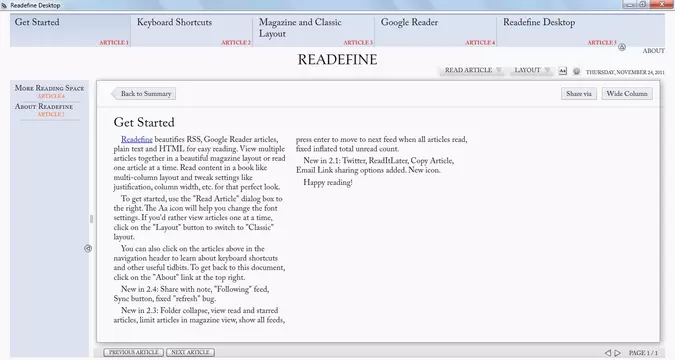Follow the Readefine hyperlink in the article
The width and height of the screenshot is (675, 360).
point(137,140)
